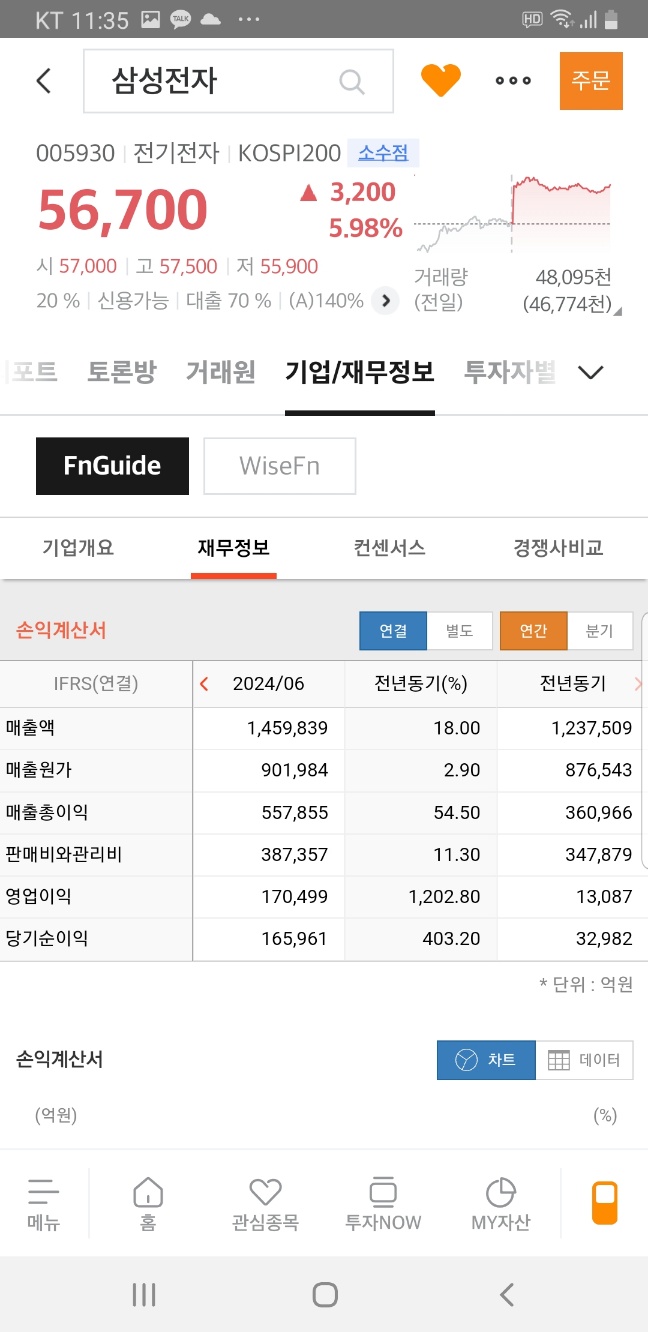Switch to 분기 quarterly toggle
Image resolution: width=648 pixels, height=1332 pixels.
pyautogui.click(x=599, y=631)
